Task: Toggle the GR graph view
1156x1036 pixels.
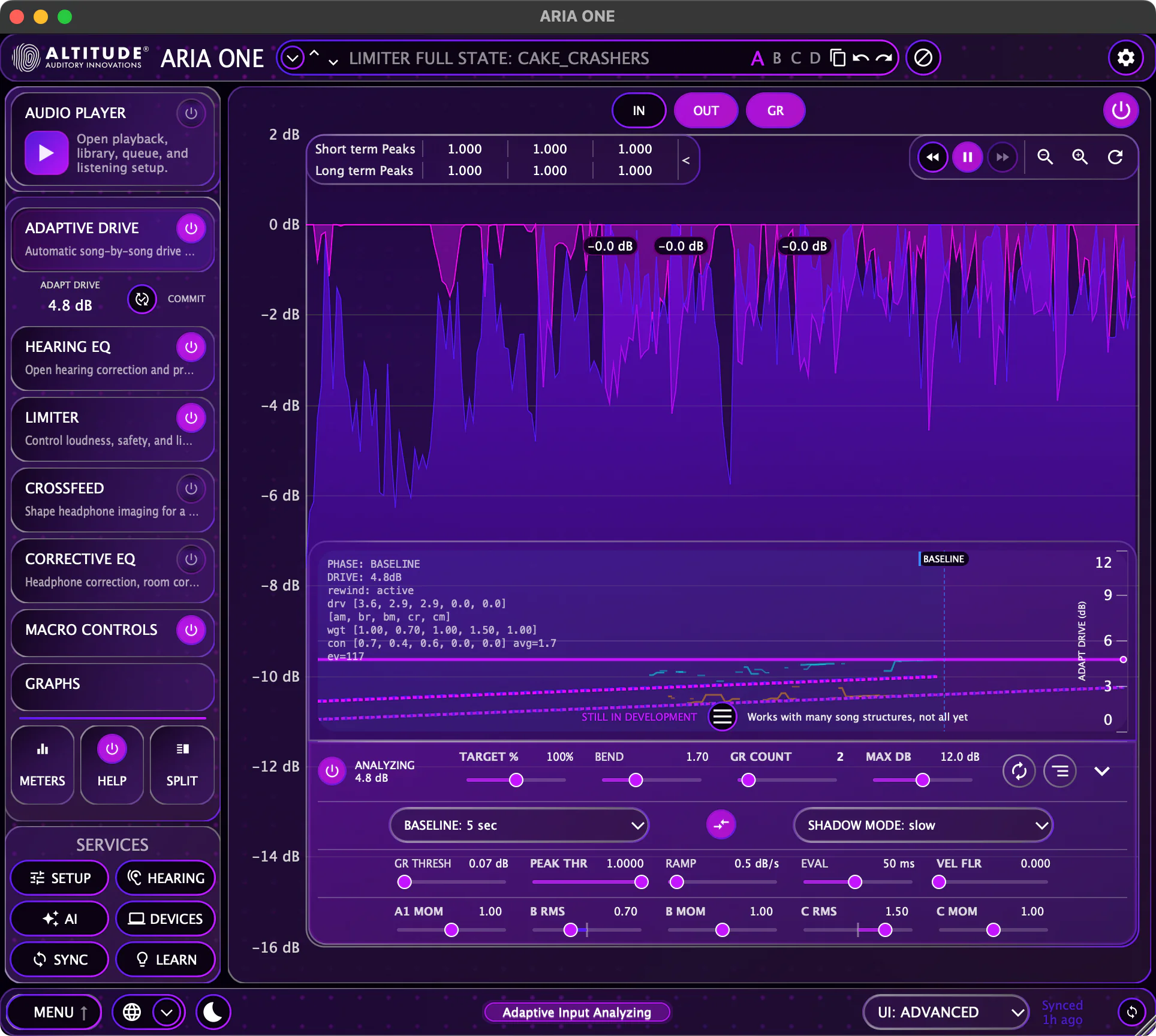Action: tap(776, 111)
